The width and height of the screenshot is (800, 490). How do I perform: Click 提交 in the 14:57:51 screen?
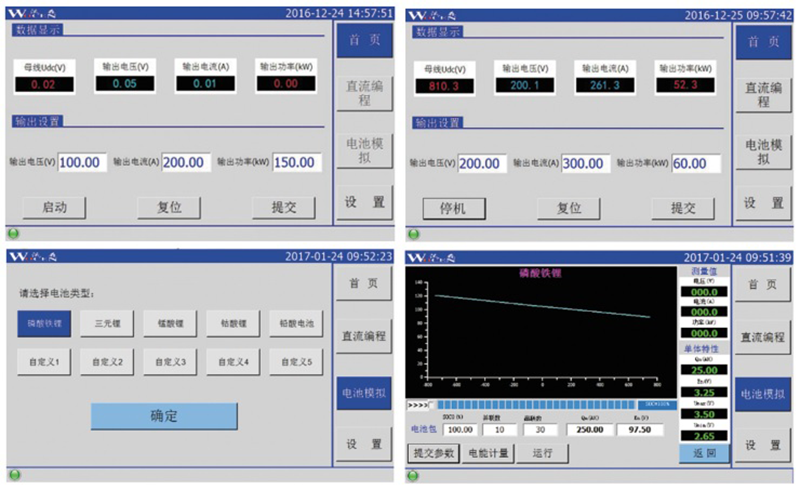coord(284,207)
